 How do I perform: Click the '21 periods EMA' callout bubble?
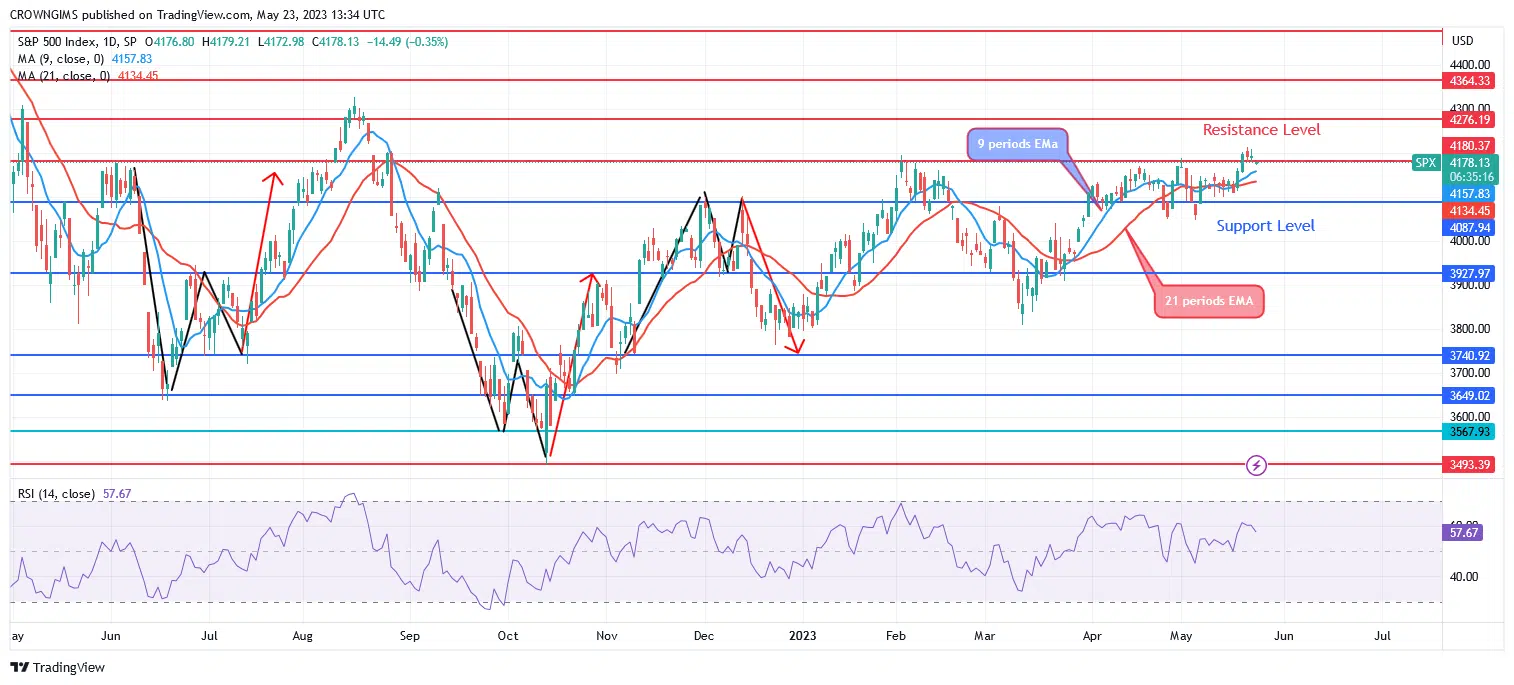pos(1210,300)
